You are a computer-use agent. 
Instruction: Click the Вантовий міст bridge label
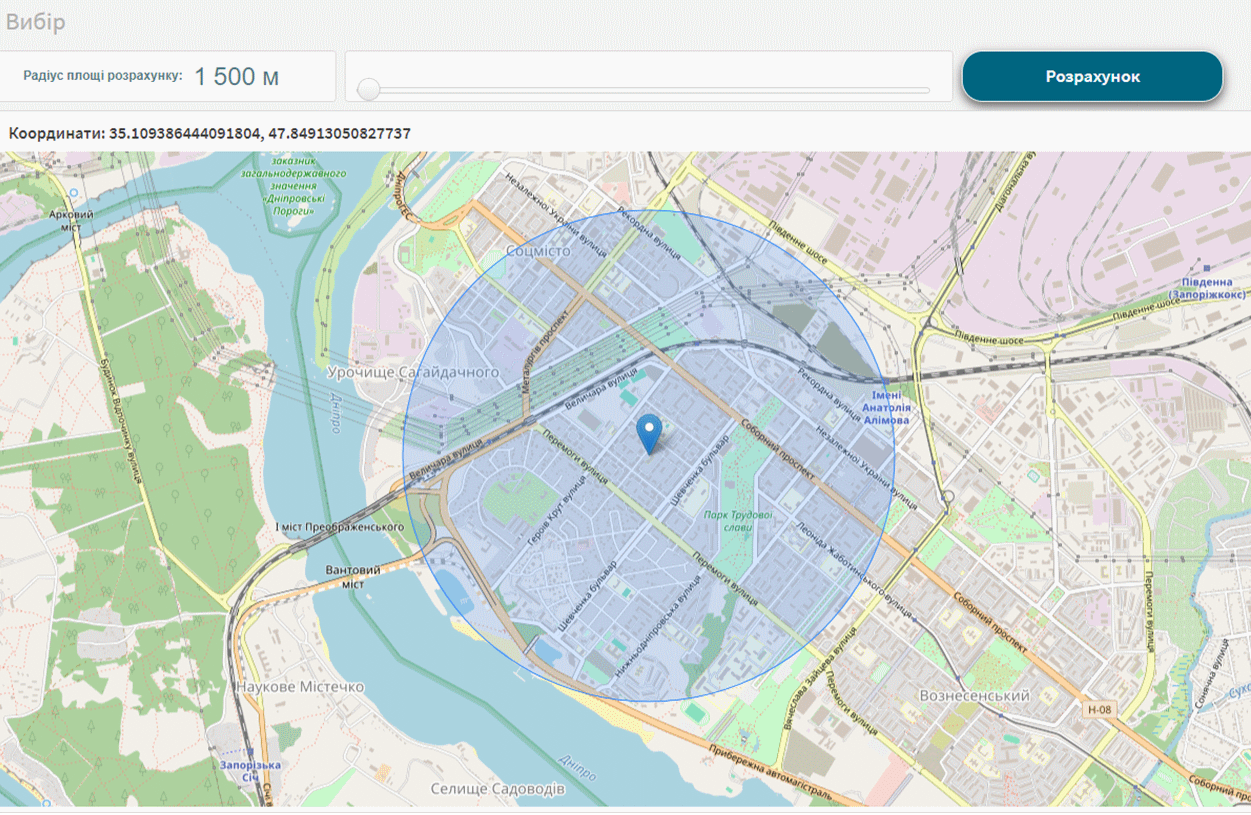[353, 577]
